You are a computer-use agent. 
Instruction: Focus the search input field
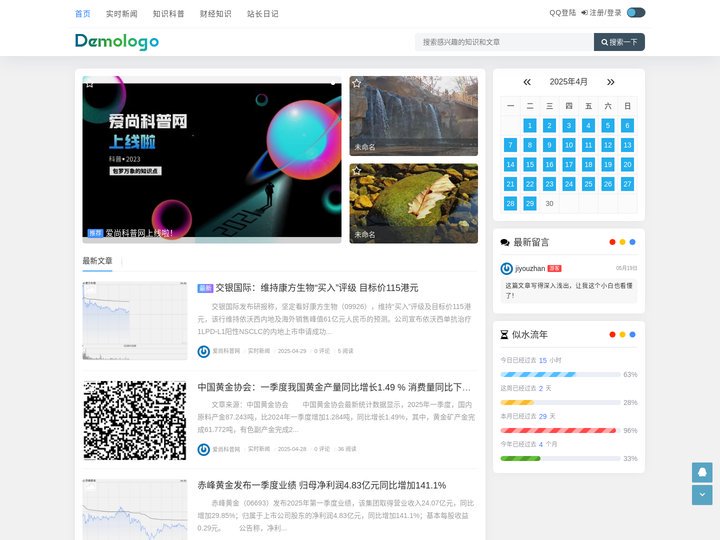504,42
